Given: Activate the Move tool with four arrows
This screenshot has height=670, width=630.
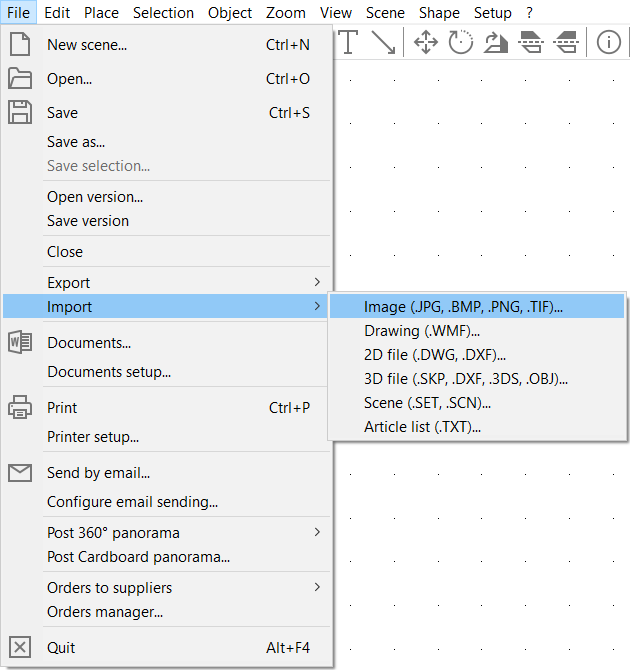Looking at the screenshot, I should point(426,42).
